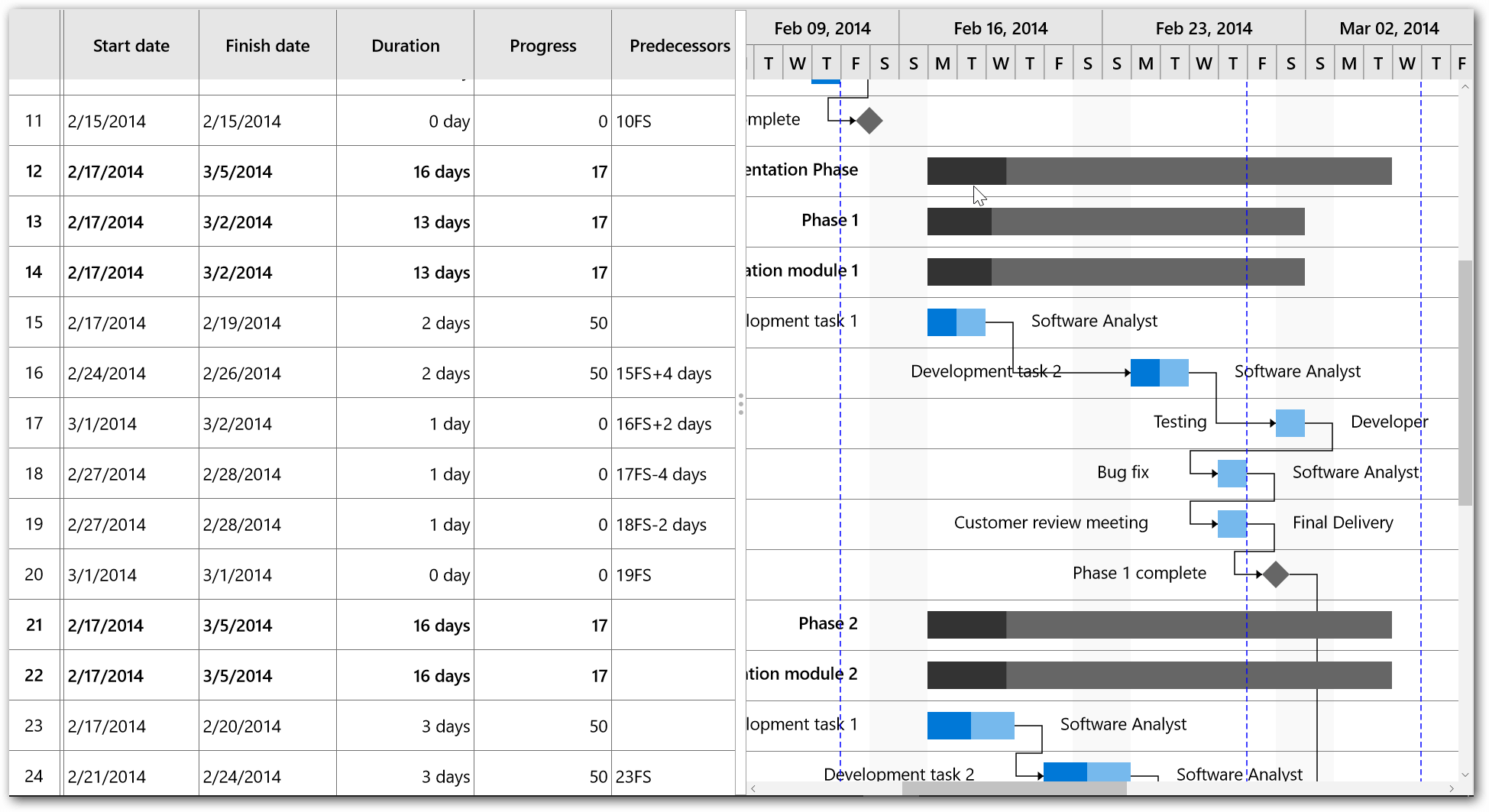Select the Progress column header

click(542, 46)
